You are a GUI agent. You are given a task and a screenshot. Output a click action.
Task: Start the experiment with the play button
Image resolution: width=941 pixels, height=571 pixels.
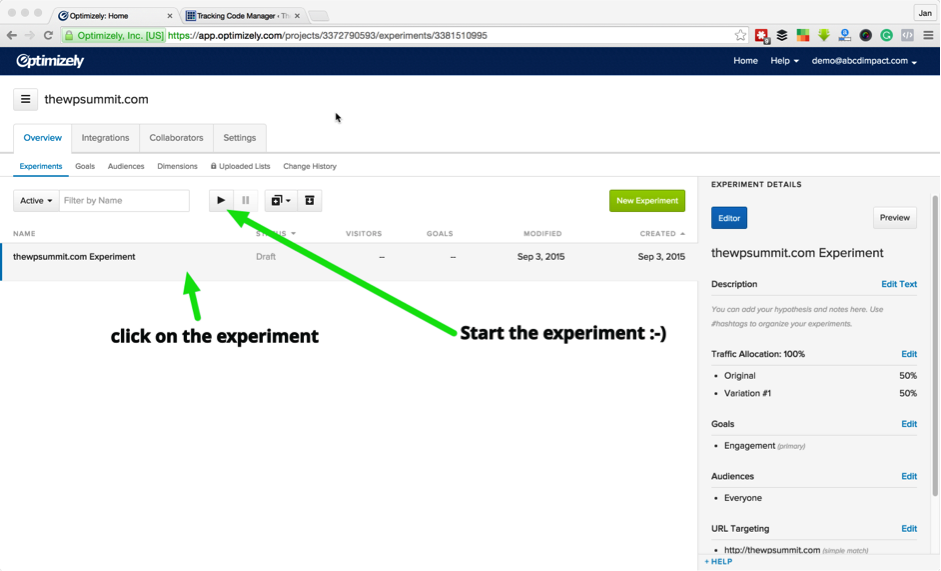221,201
